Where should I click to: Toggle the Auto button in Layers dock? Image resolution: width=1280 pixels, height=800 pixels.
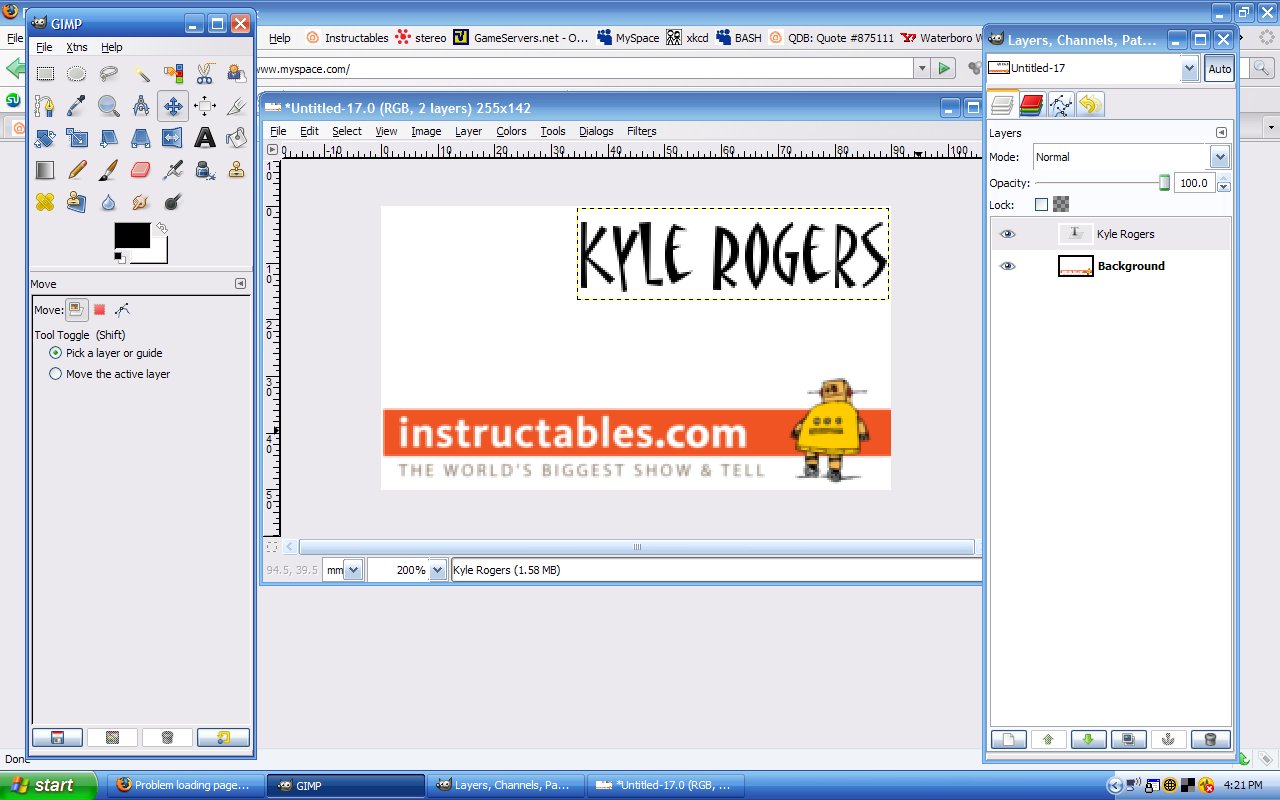pyautogui.click(x=1219, y=69)
